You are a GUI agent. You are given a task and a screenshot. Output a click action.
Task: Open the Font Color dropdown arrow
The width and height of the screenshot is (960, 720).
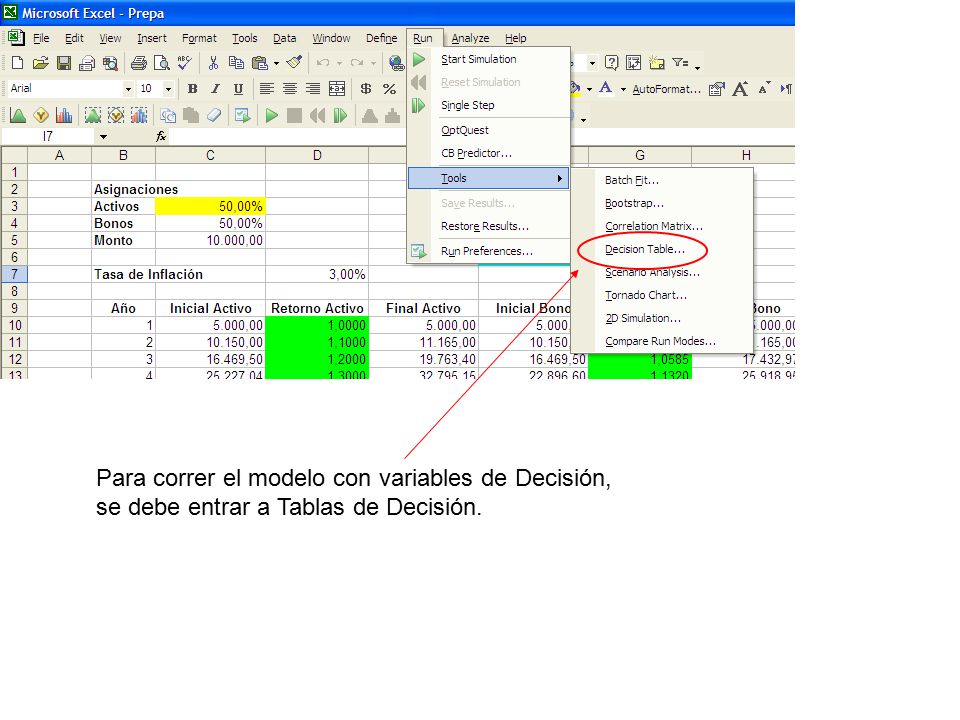tap(623, 89)
